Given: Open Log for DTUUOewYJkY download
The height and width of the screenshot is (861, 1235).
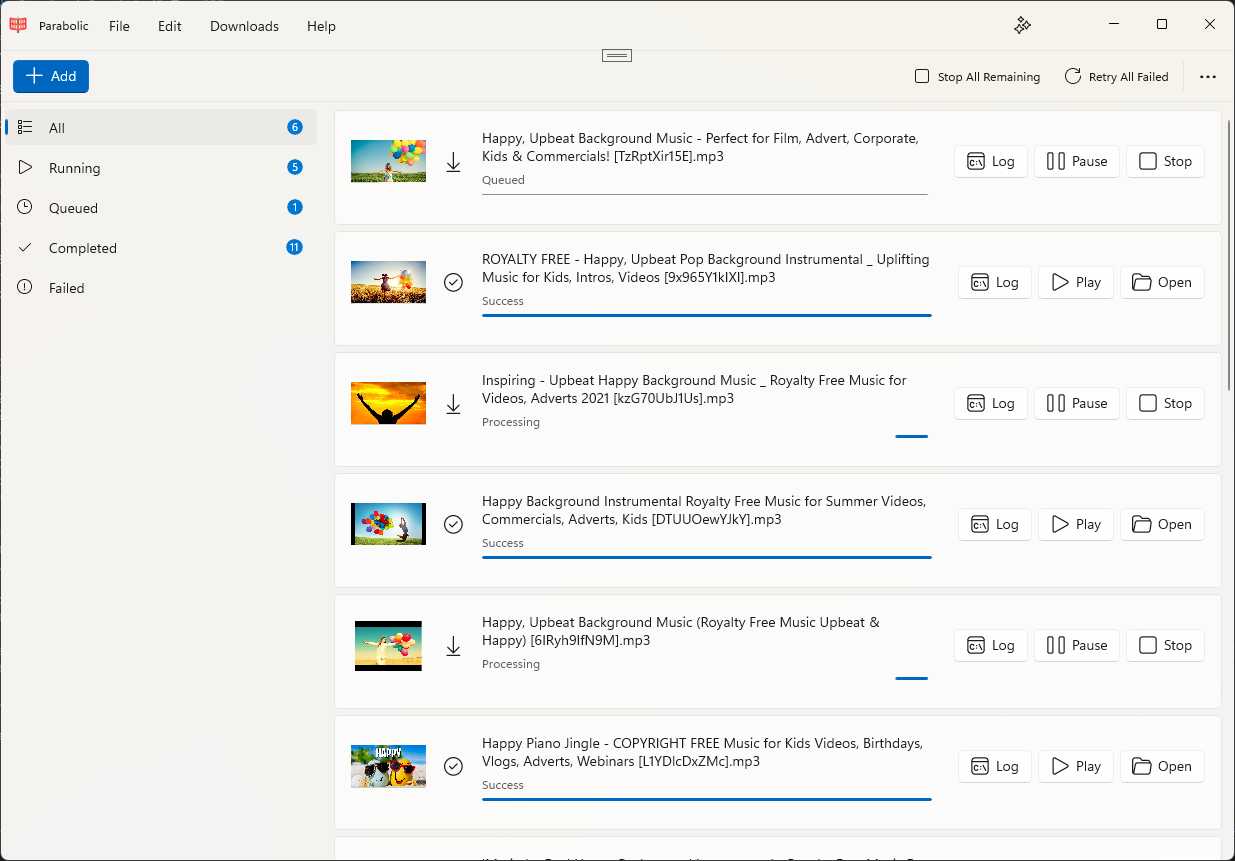Looking at the screenshot, I should click(x=995, y=524).
